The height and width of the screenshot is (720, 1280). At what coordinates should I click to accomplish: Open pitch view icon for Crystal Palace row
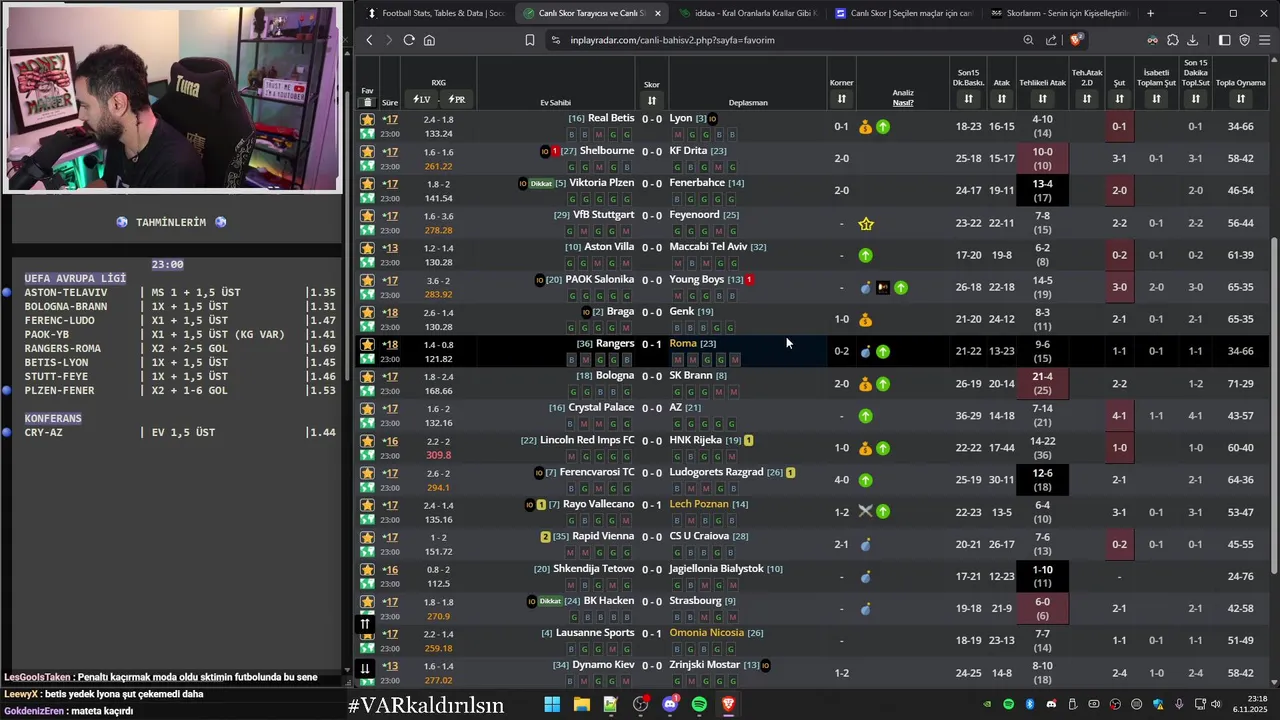368,423
